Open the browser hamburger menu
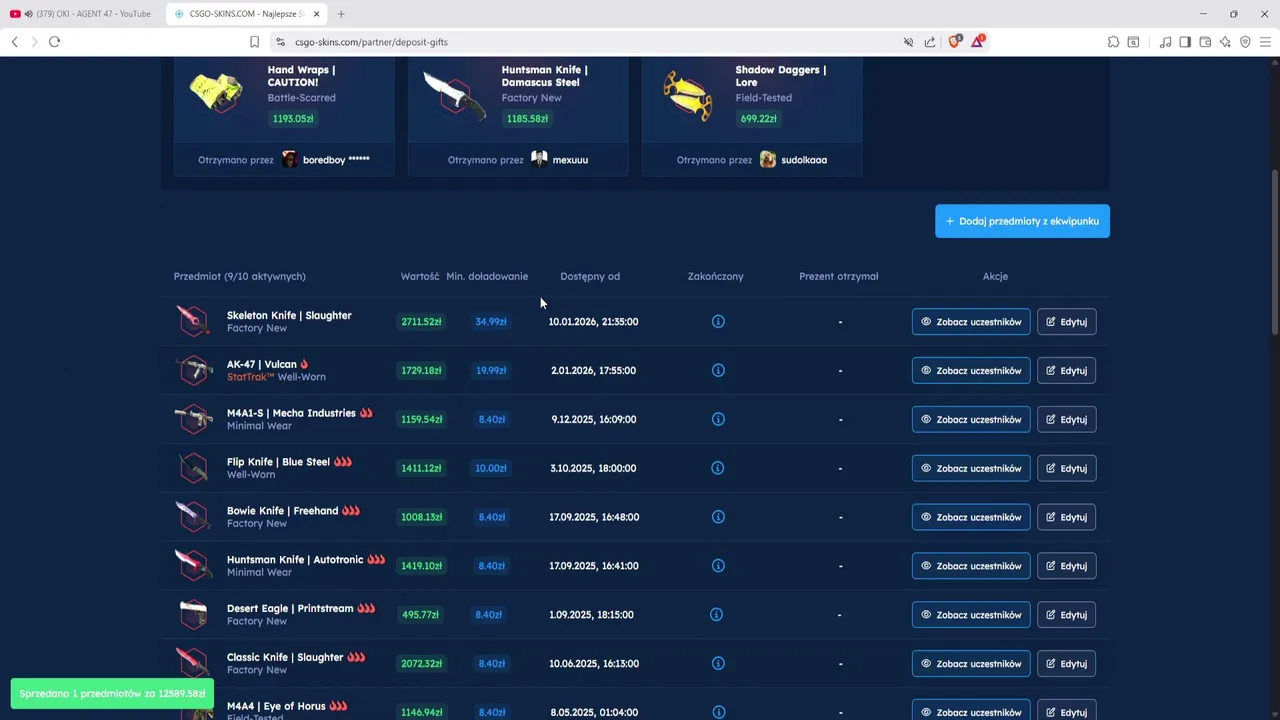This screenshot has height=720, width=1280. (1265, 42)
